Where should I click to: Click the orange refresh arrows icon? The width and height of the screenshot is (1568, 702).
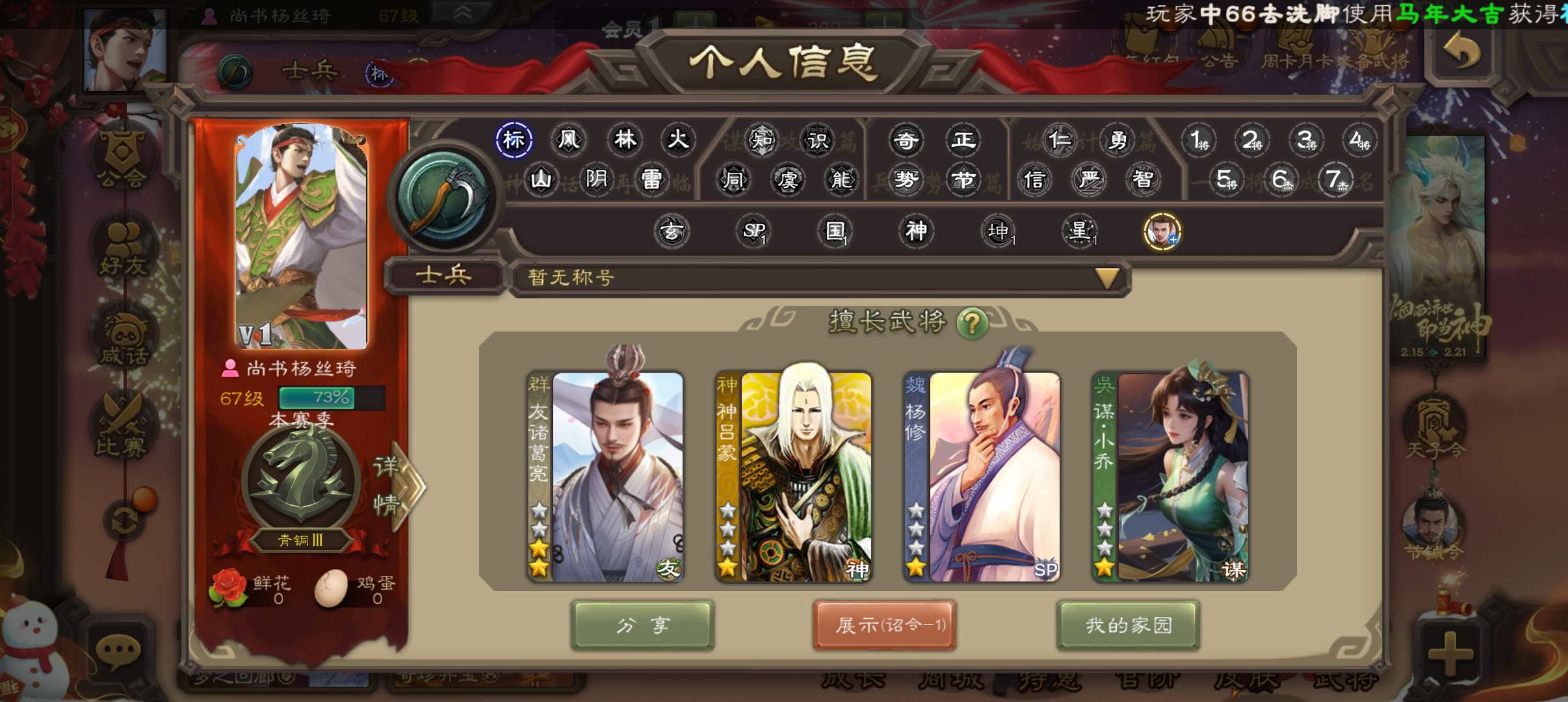(125, 520)
